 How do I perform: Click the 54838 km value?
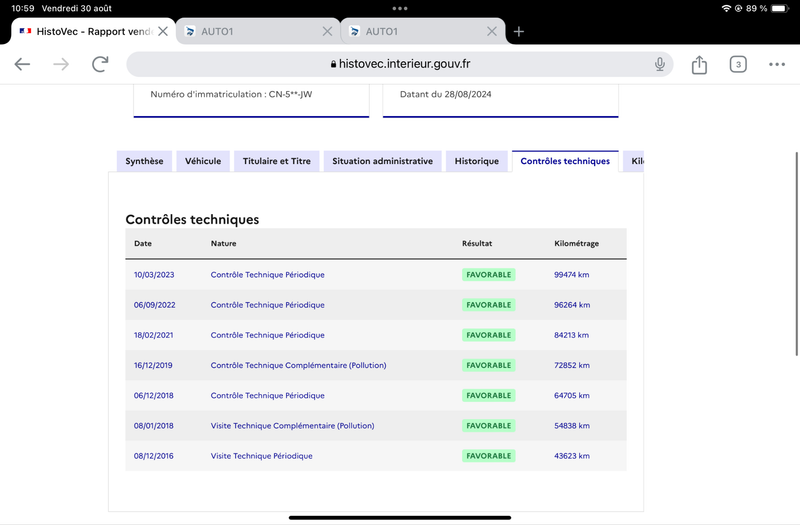(572, 426)
